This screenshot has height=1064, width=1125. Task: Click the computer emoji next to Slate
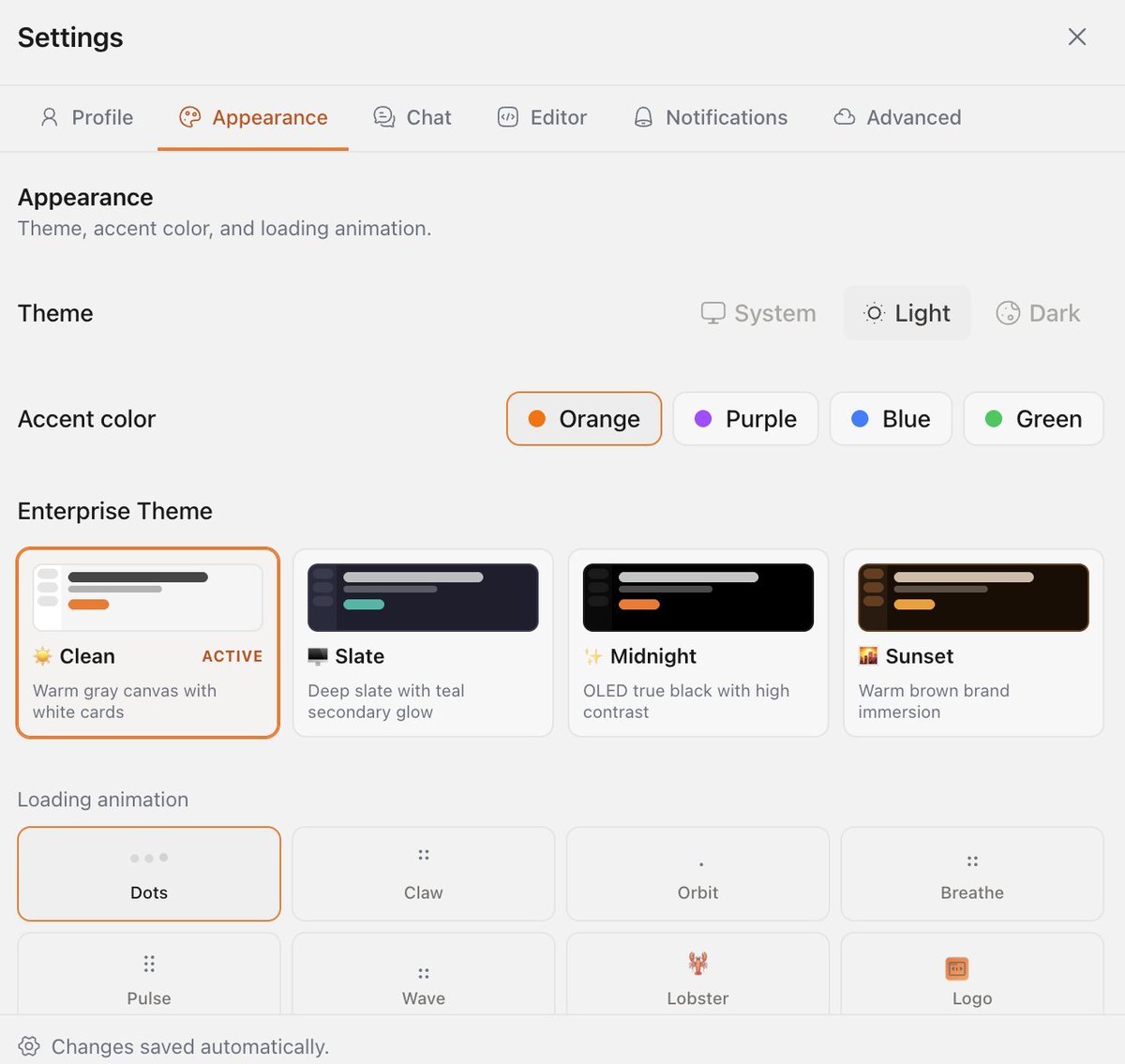(318, 656)
